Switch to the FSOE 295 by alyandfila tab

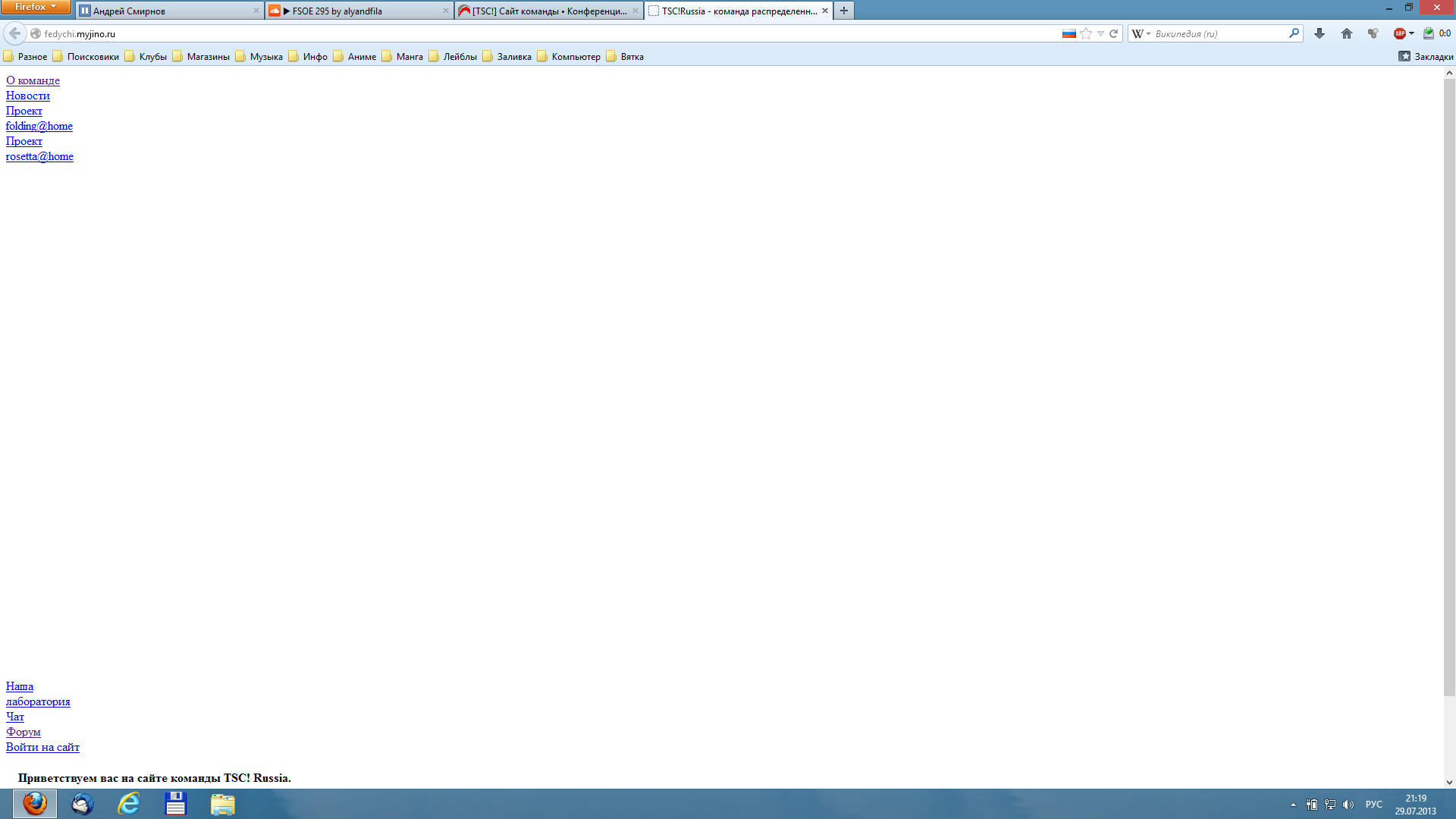click(337, 11)
